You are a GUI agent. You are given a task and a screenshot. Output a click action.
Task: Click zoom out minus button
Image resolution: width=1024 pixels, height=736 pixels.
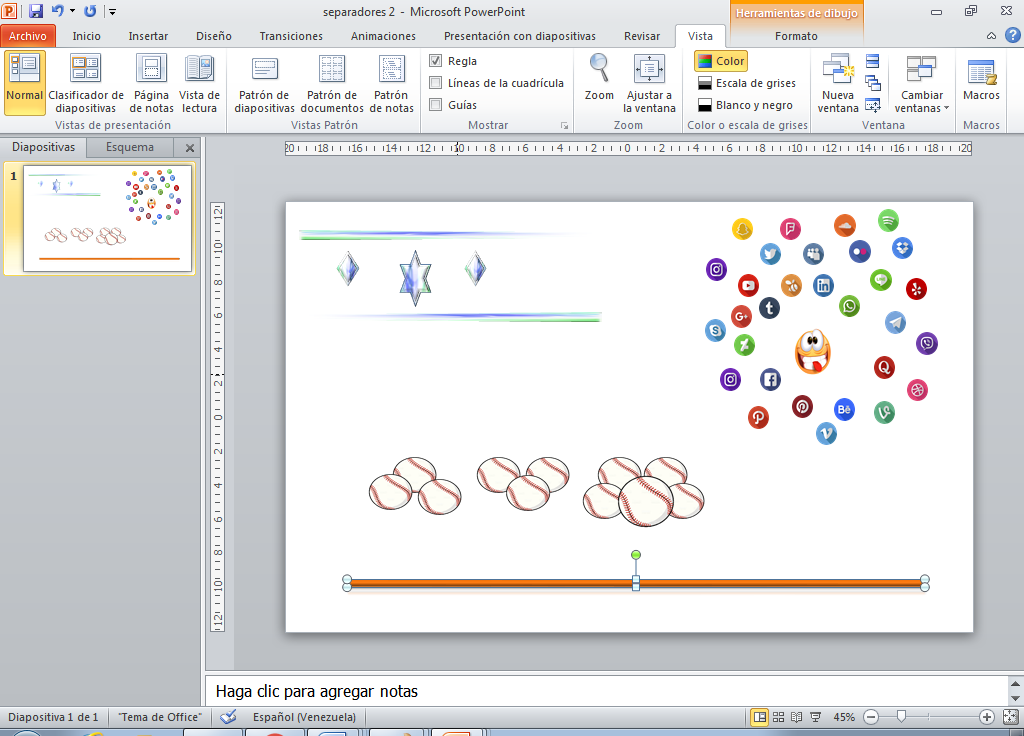click(x=871, y=717)
